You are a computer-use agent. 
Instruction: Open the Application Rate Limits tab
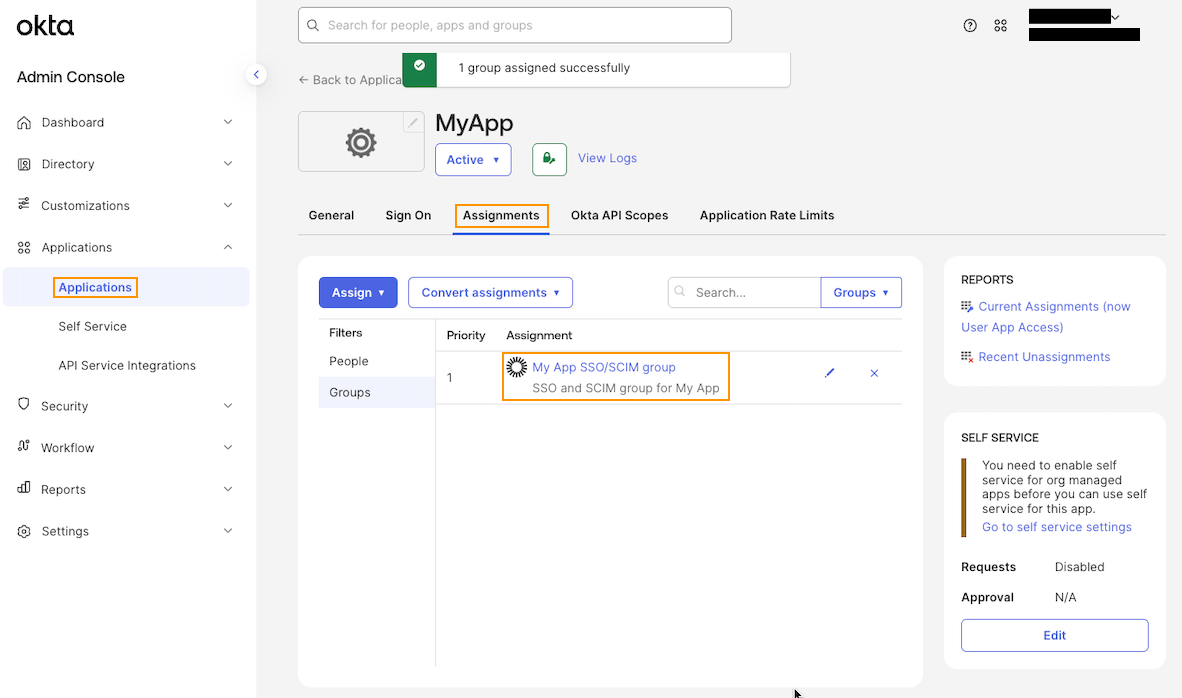(767, 215)
